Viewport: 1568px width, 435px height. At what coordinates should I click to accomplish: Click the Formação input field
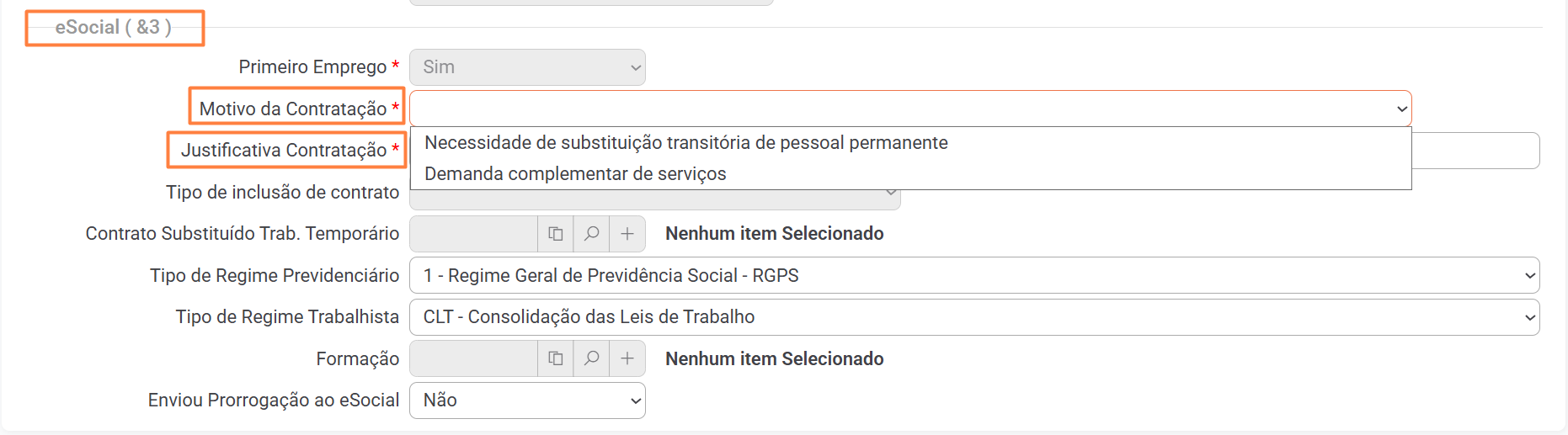pyautogui.click(x=473, y=359)
